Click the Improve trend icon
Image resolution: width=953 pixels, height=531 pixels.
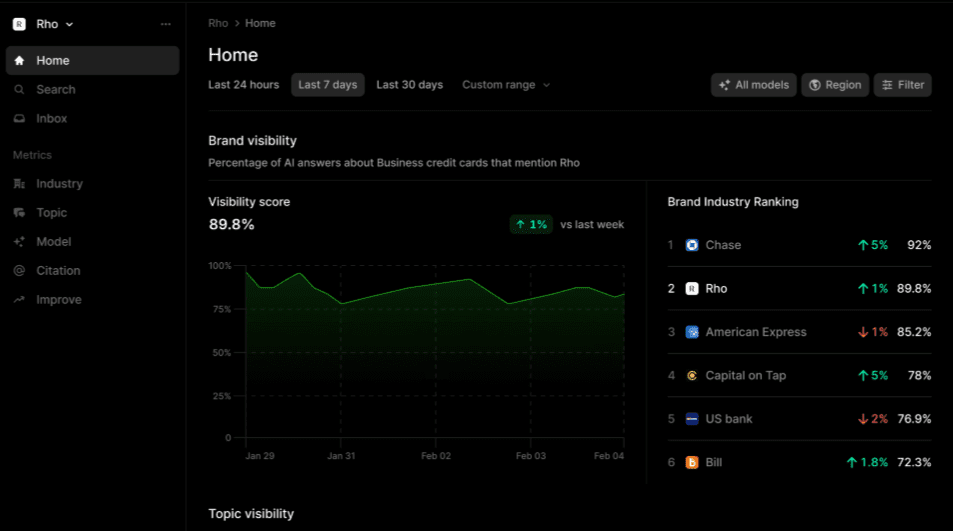pos(19,300)
